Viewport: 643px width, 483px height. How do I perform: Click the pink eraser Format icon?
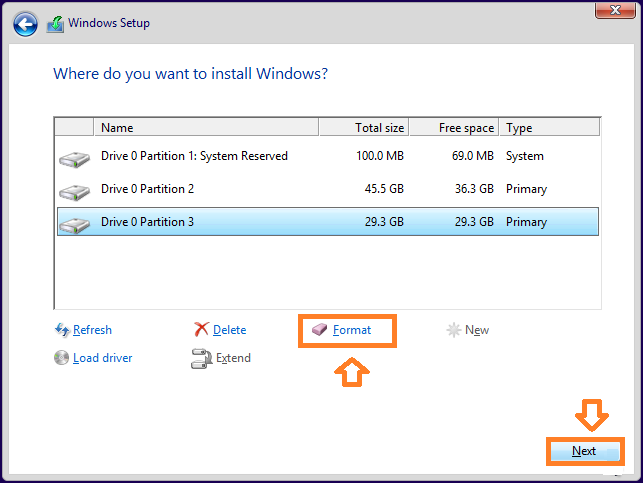319,329
